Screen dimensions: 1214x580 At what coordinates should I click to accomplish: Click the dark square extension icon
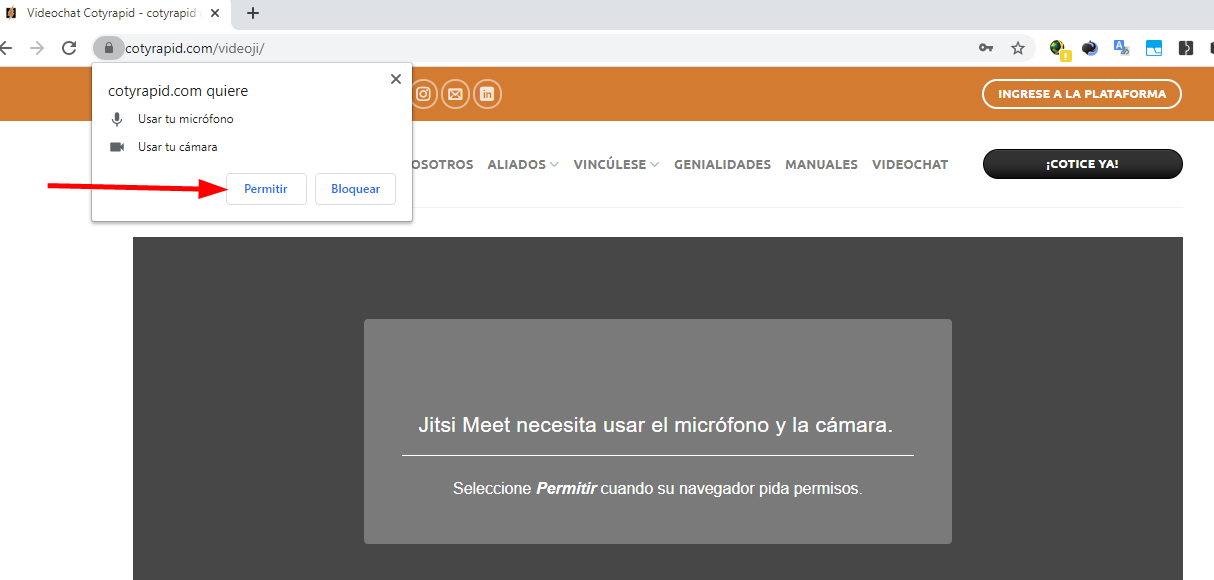1186,48
